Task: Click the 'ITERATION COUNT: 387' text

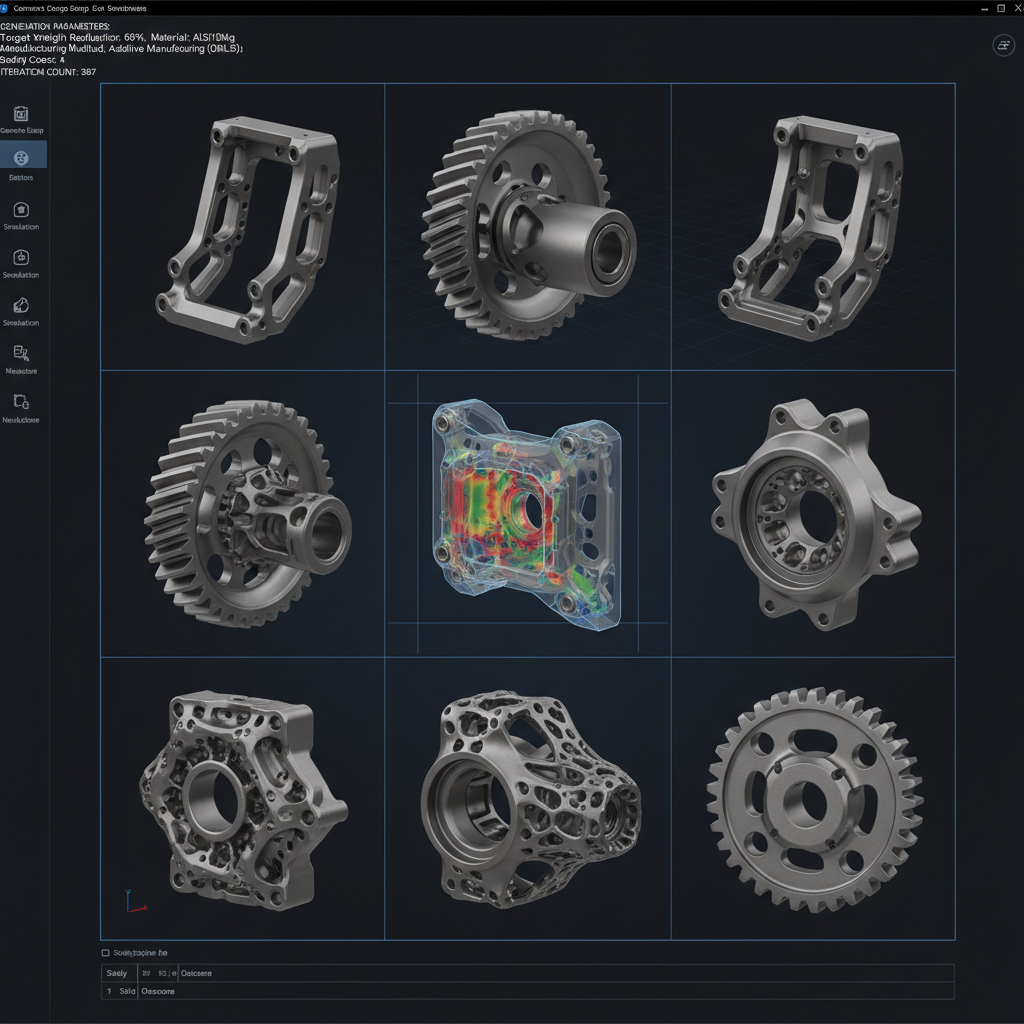Action: click(48, 72)
